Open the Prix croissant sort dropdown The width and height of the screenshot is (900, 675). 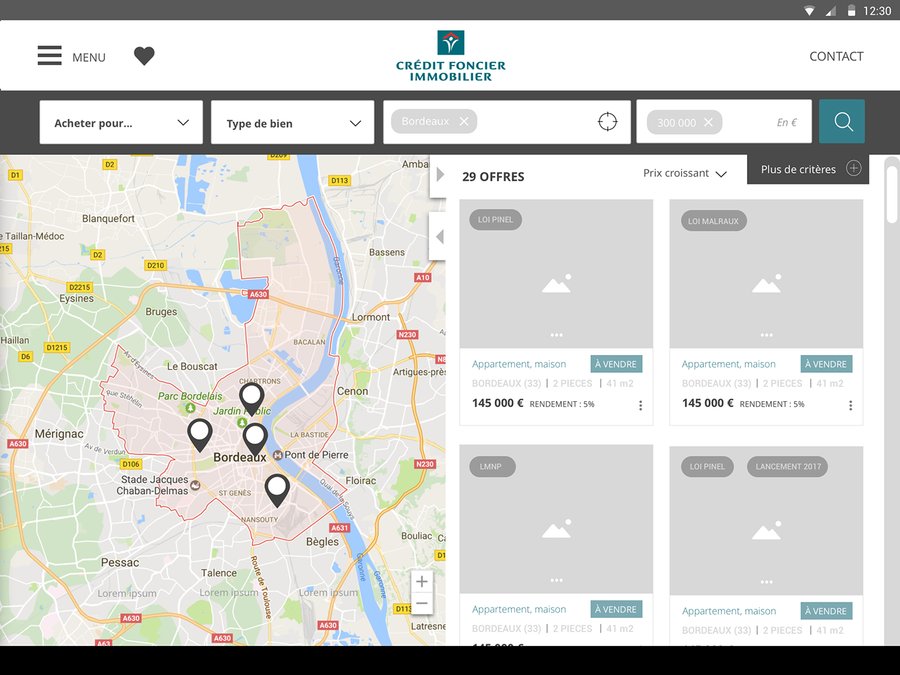click(685, 174)
